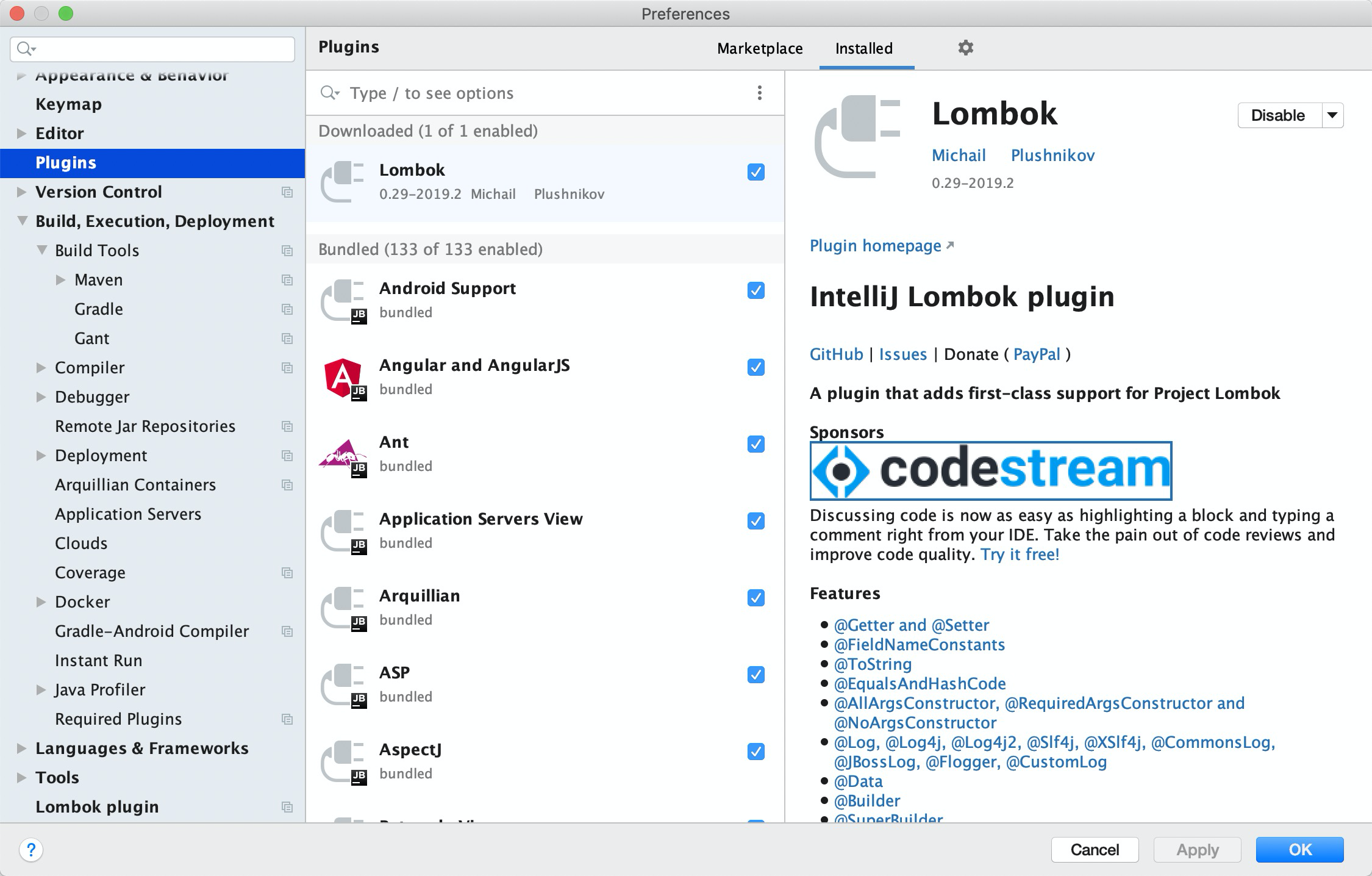Expand the Maven node

pyautogui.click(x=60, y=279)
